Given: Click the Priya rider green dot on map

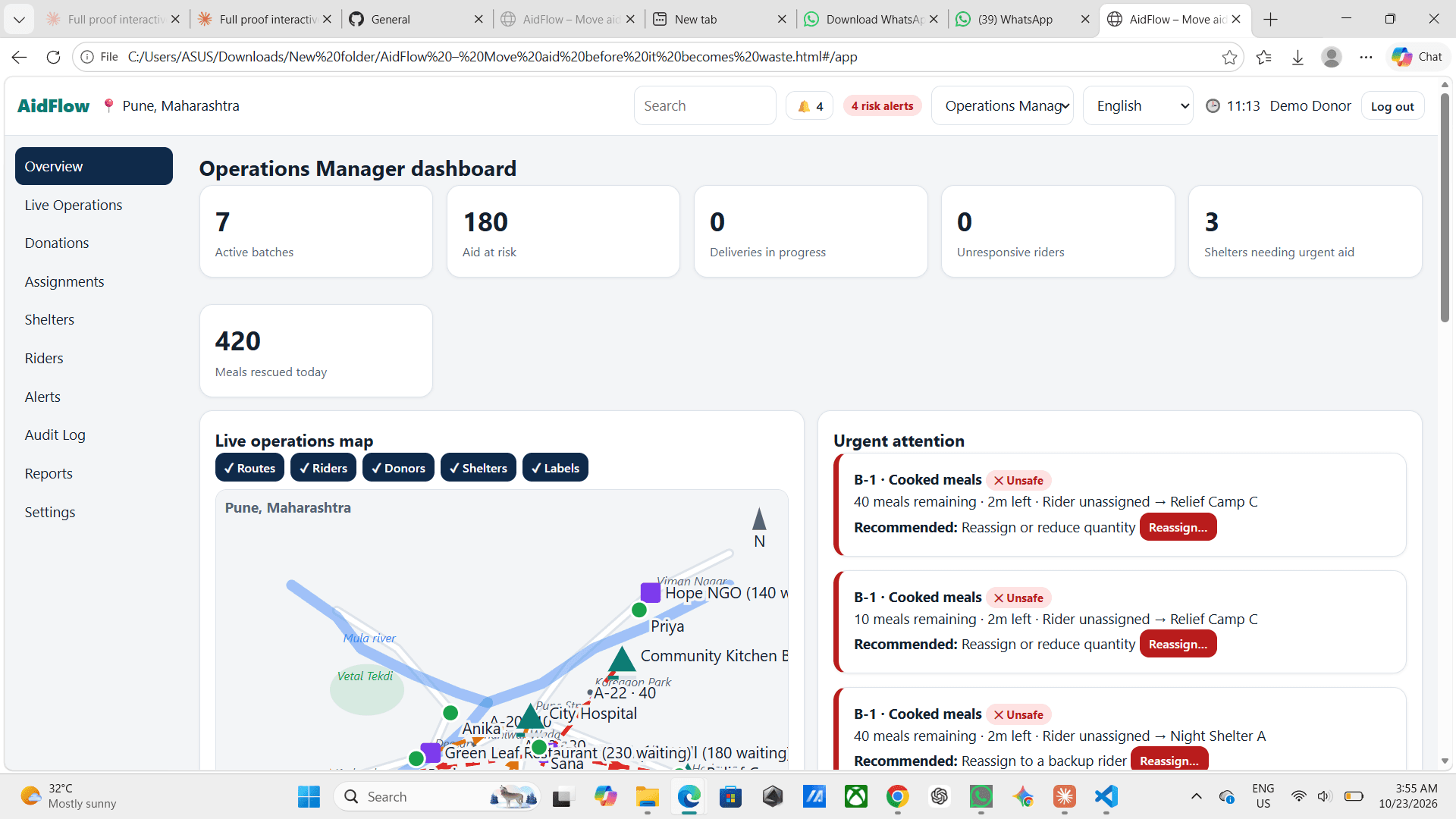Looking at the screenshot, I should click(x=639, y=610).
